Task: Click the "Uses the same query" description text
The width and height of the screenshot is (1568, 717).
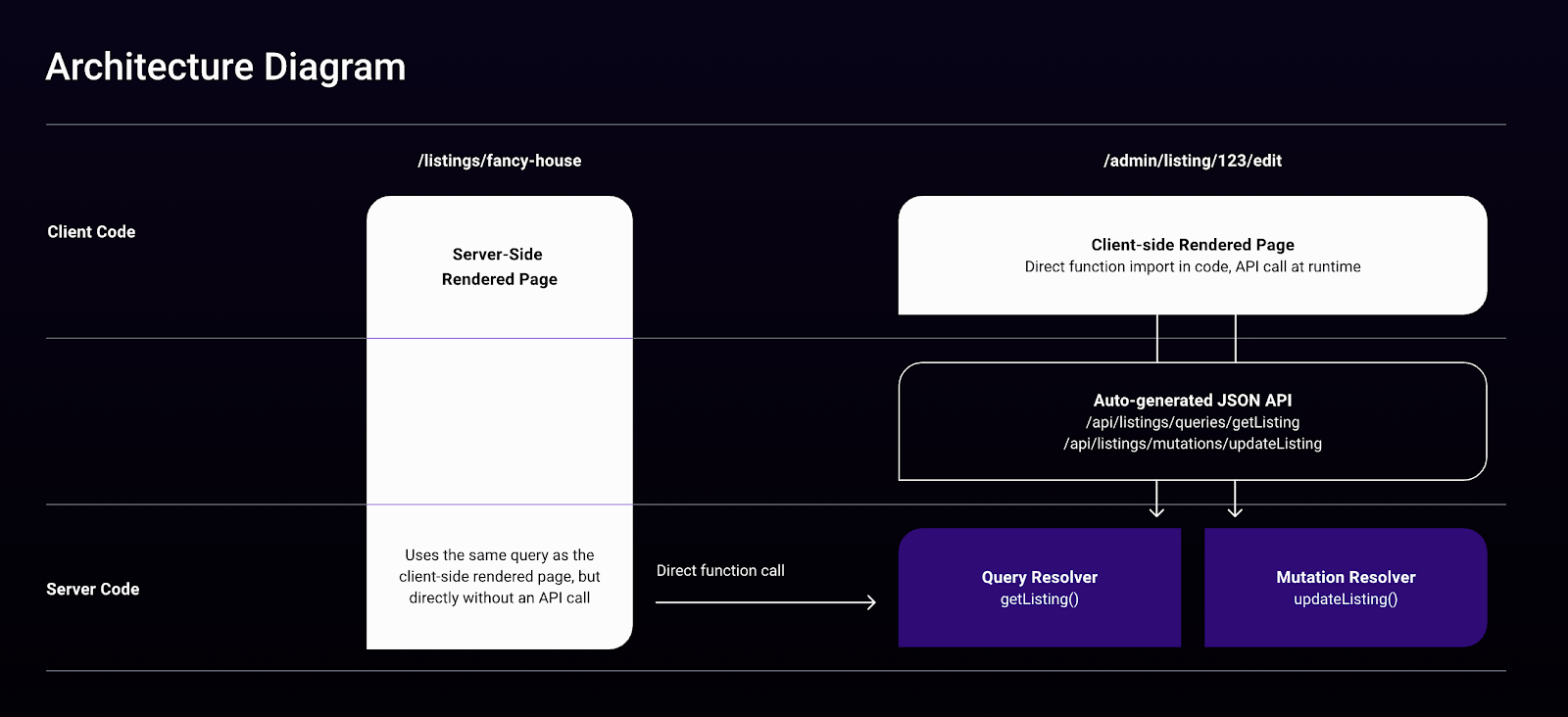Action: 500,577
